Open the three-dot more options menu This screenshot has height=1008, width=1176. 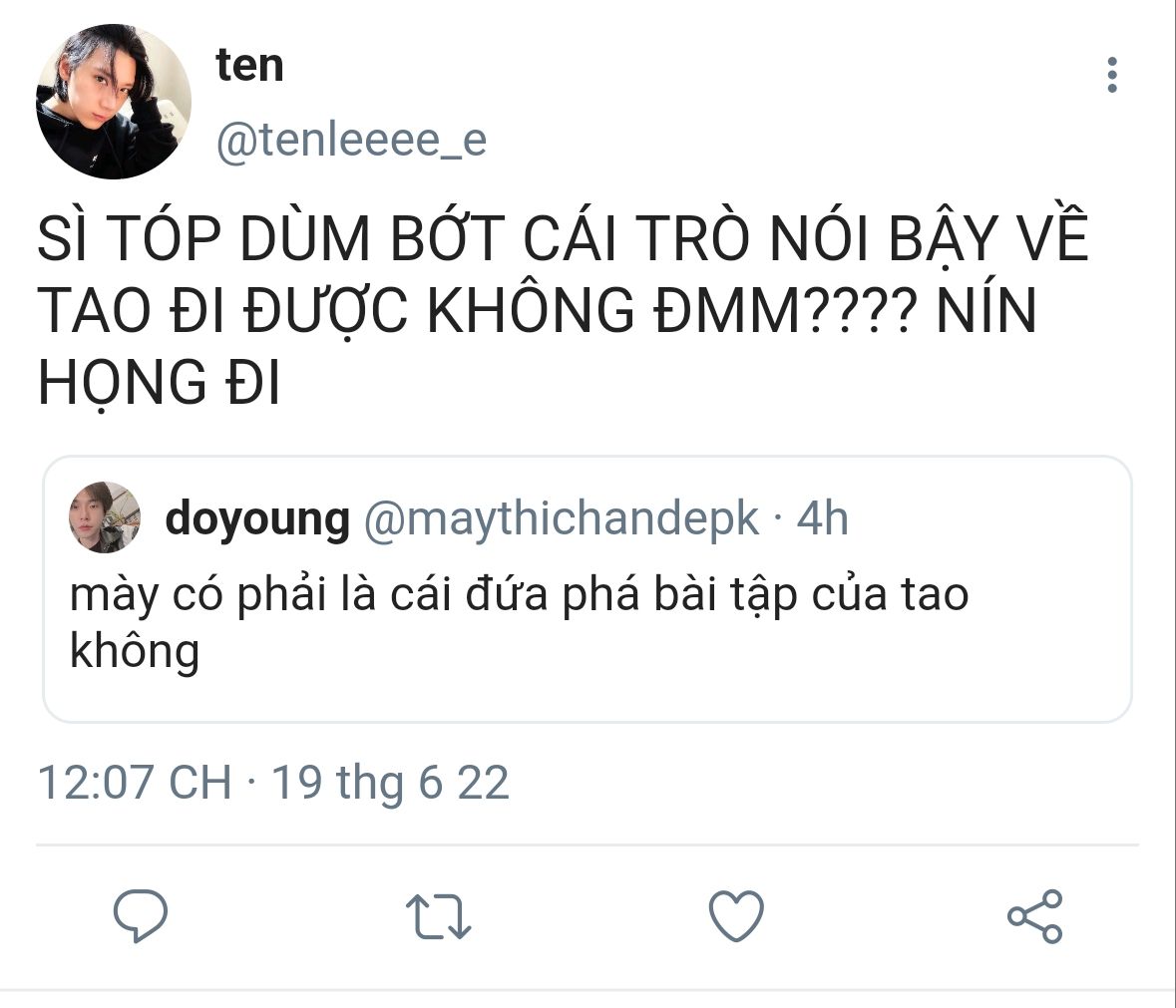click(1111, 75)
